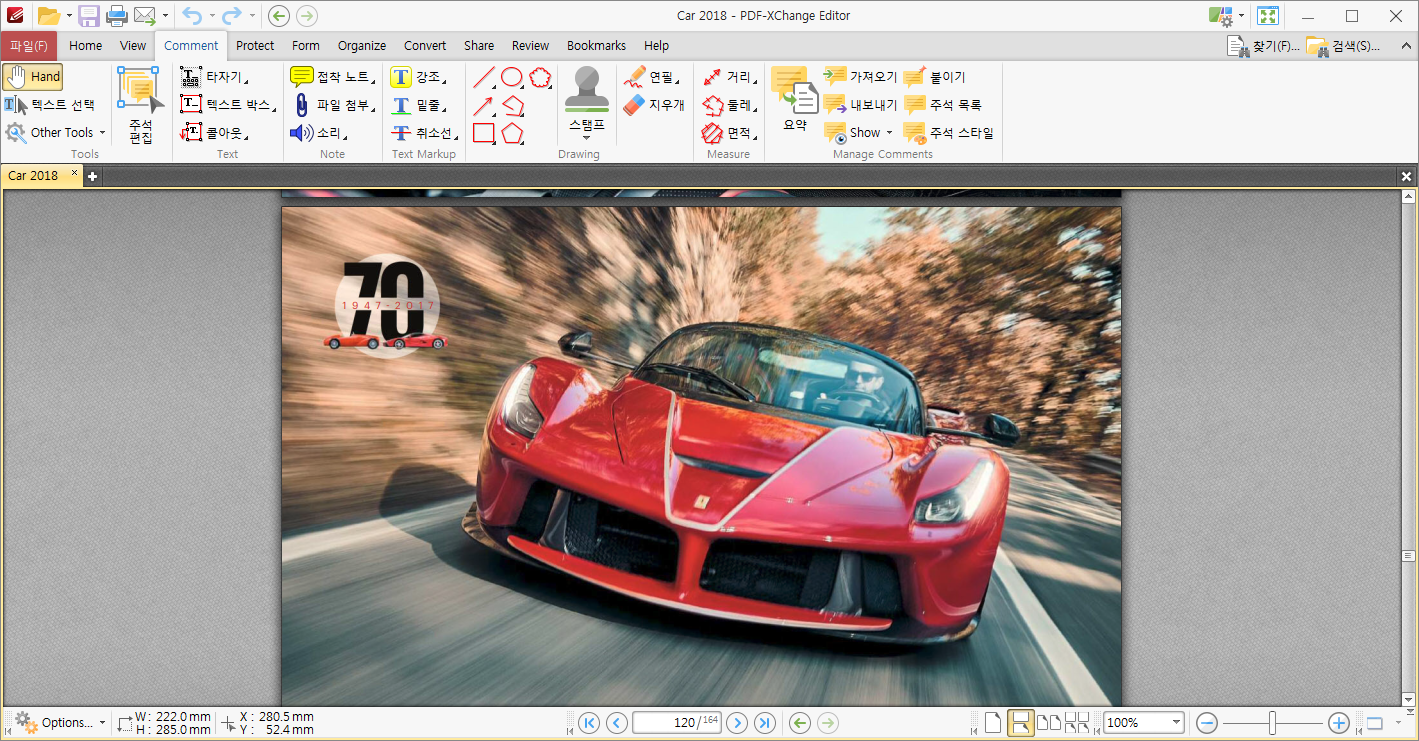1419x741 pixels.
Task: Switch to the Protect ribbon tab
Action: (255, 45)
